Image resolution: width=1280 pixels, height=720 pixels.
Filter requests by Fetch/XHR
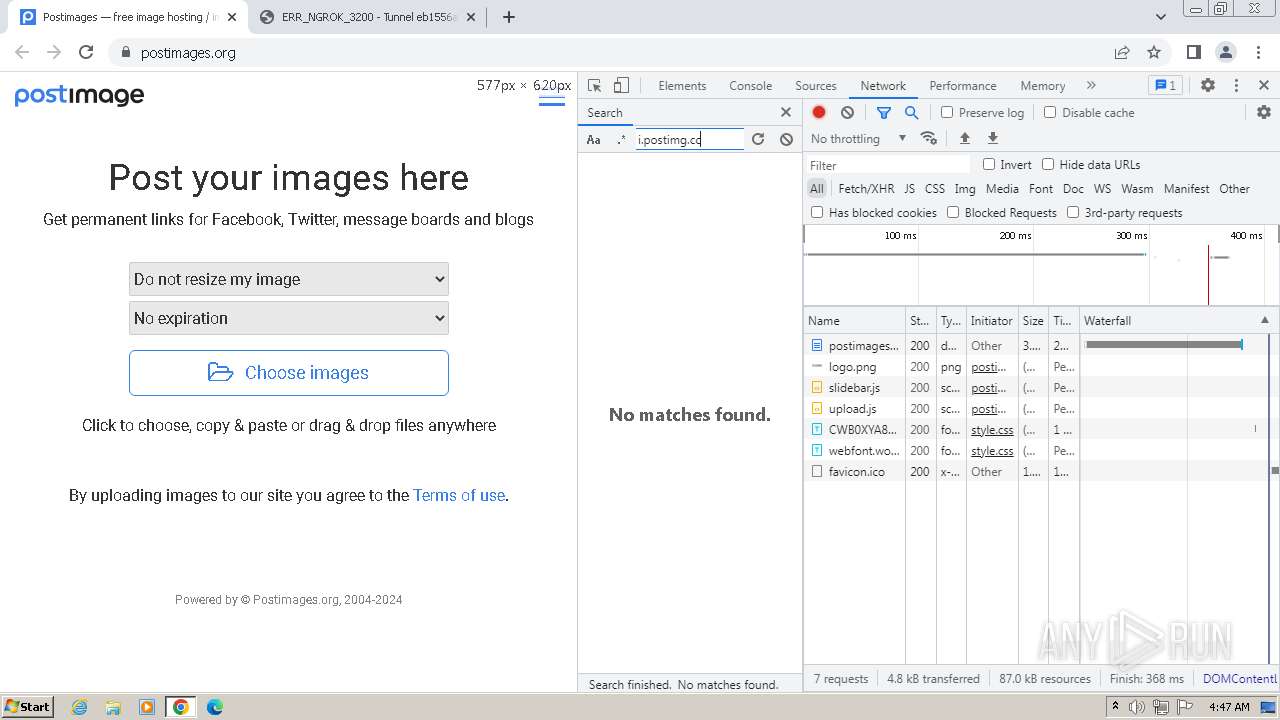coord(866,188)
